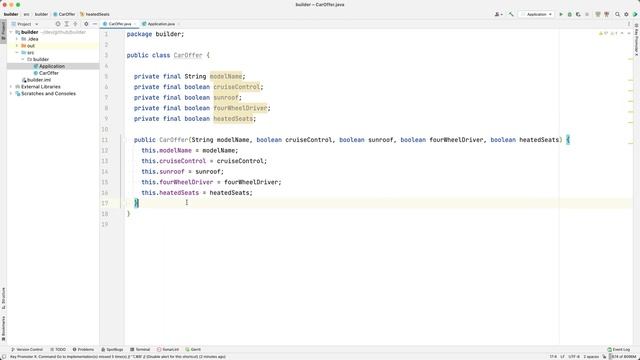
Task: Click line separator LF in status bar
Action: tap(562, 357)
